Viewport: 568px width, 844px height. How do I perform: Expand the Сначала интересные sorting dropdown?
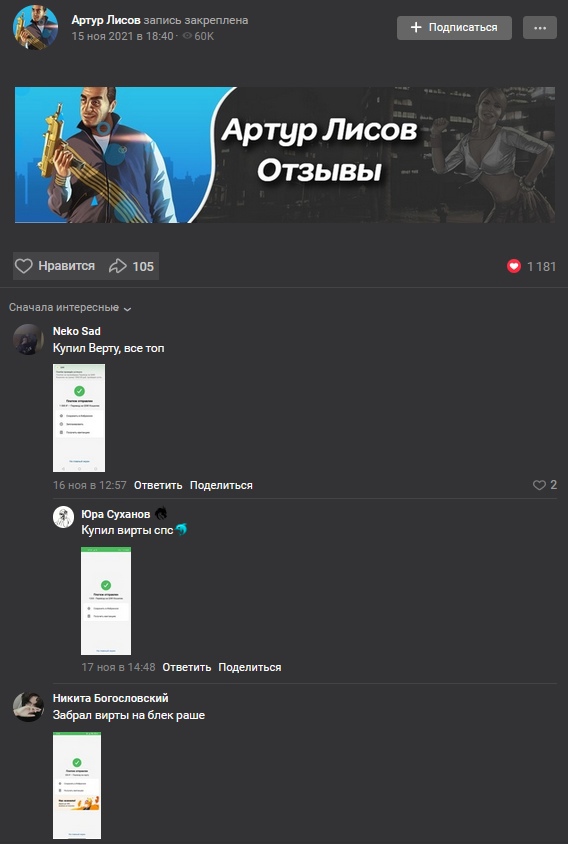tap(70, 307)
